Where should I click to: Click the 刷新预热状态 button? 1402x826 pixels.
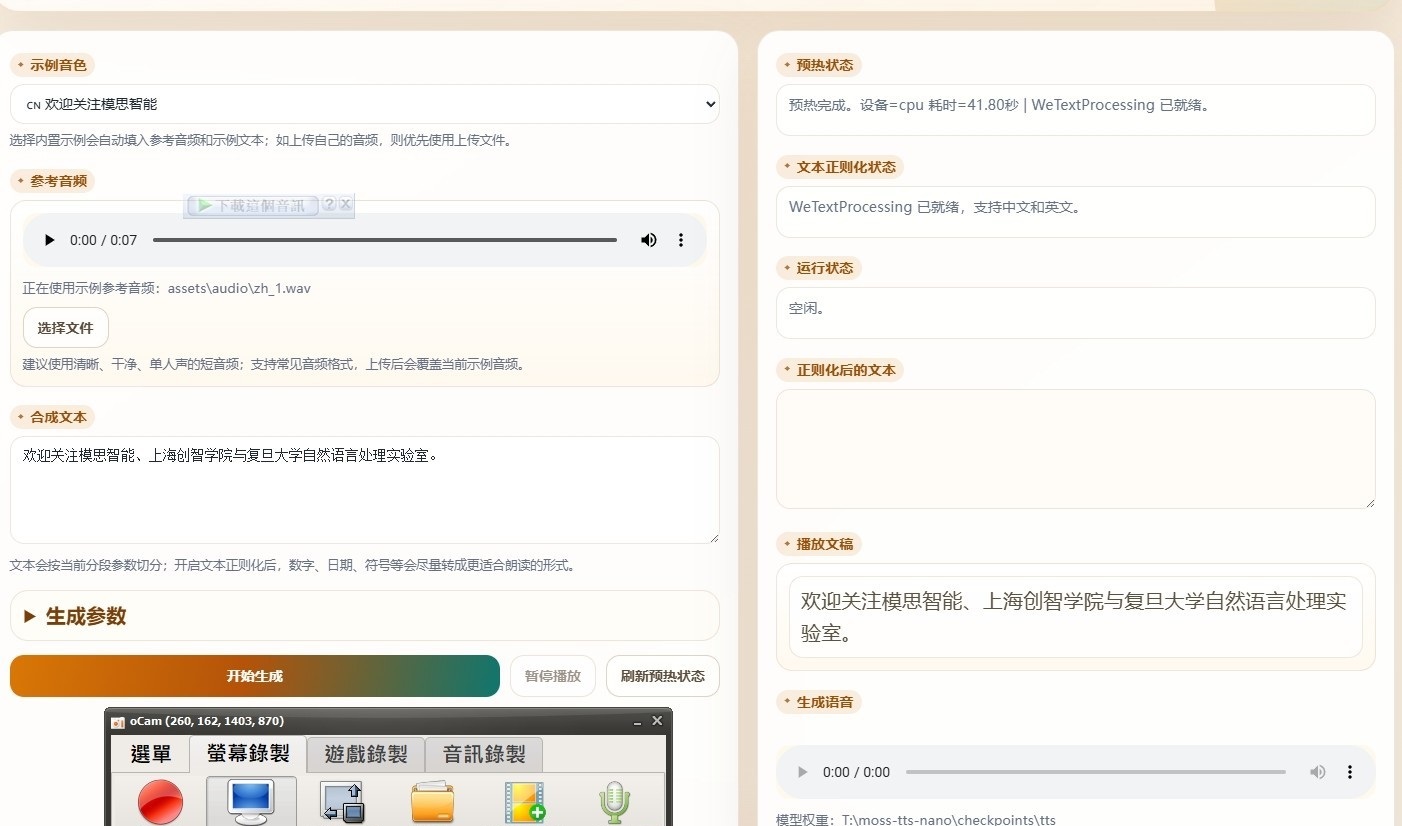tap(662, 676)
